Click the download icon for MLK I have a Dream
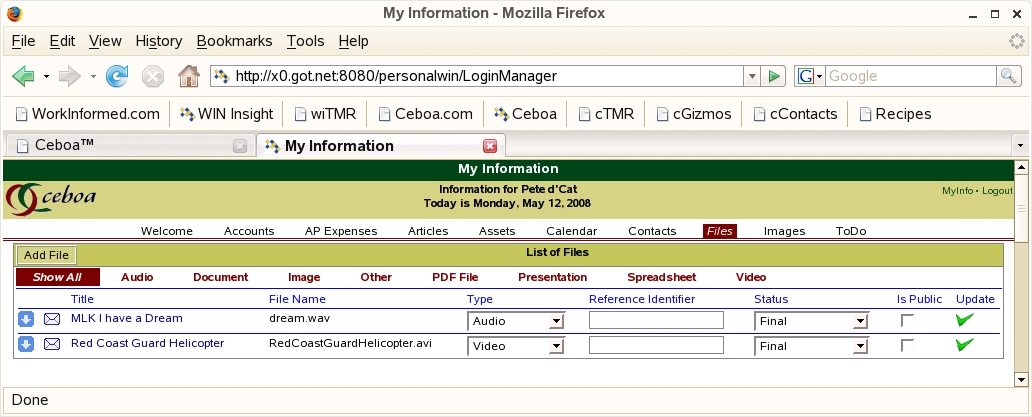1032x417 pixels. pyautogui.click(x=26, y=320)
